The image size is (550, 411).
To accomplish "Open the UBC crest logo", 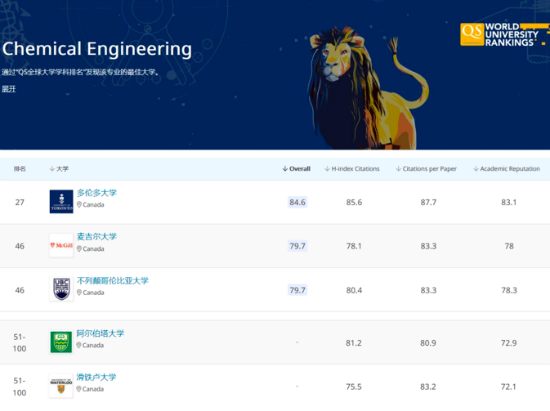I will tap(61, 289).
